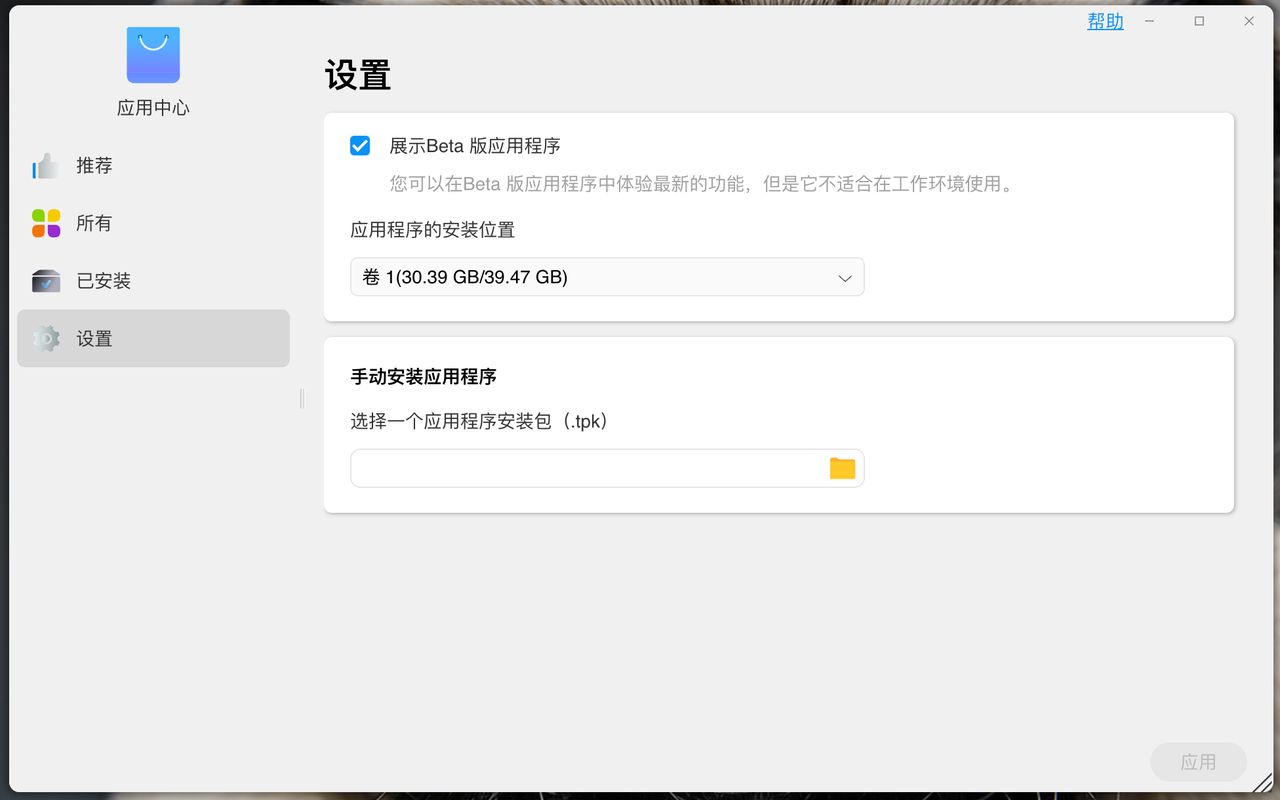
Task: Open the 推荐 section
Action: pyautogui.click(x=94, y=166)
